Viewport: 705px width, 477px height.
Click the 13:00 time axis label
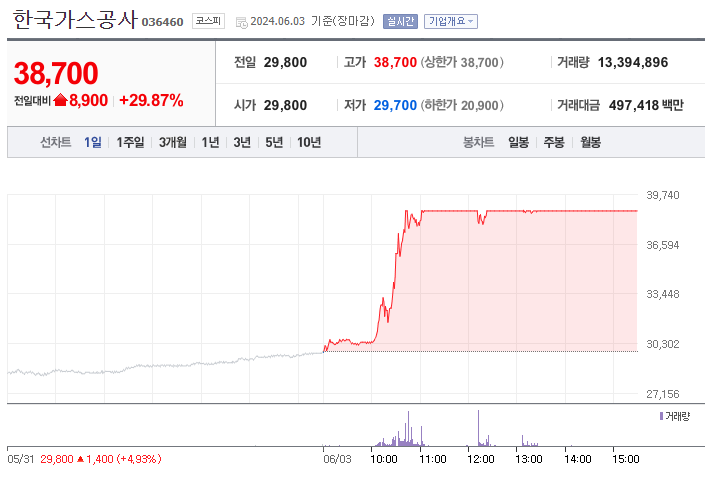click(529, 459)
